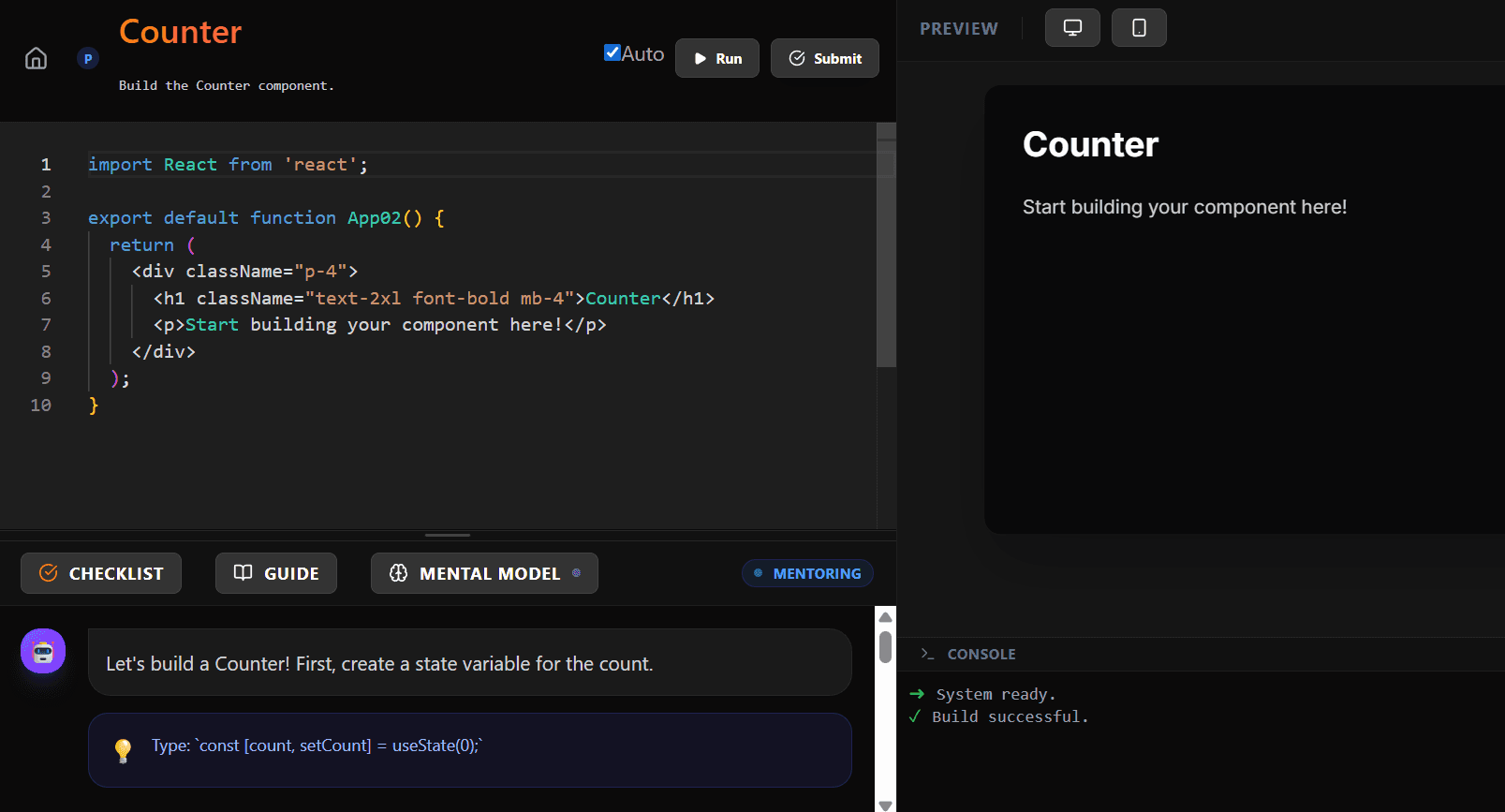Click the mentor chat scrollbar thumb
1505x812 pixels.
885,646
